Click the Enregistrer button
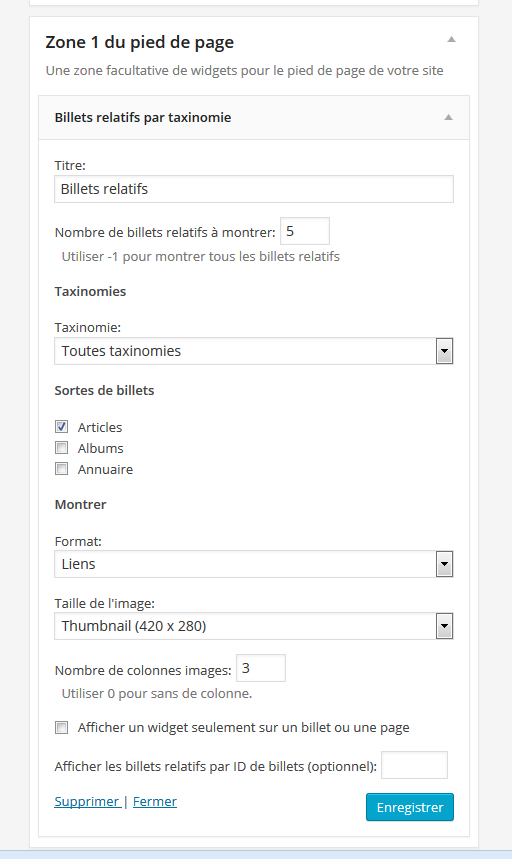 (410, 807)
